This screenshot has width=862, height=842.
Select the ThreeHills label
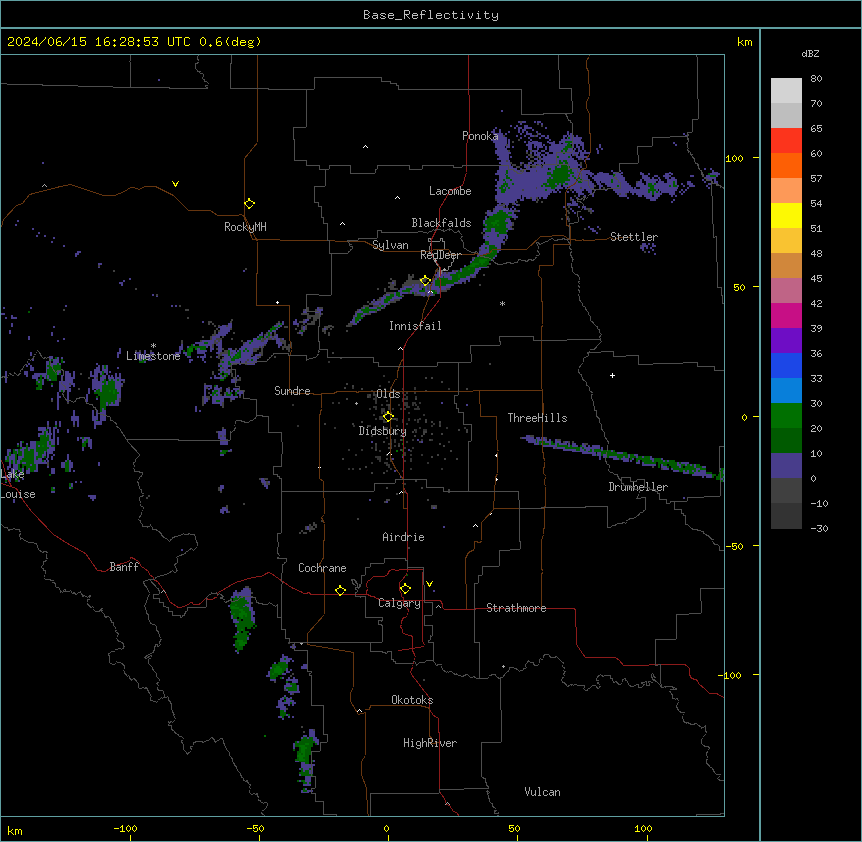537,418
